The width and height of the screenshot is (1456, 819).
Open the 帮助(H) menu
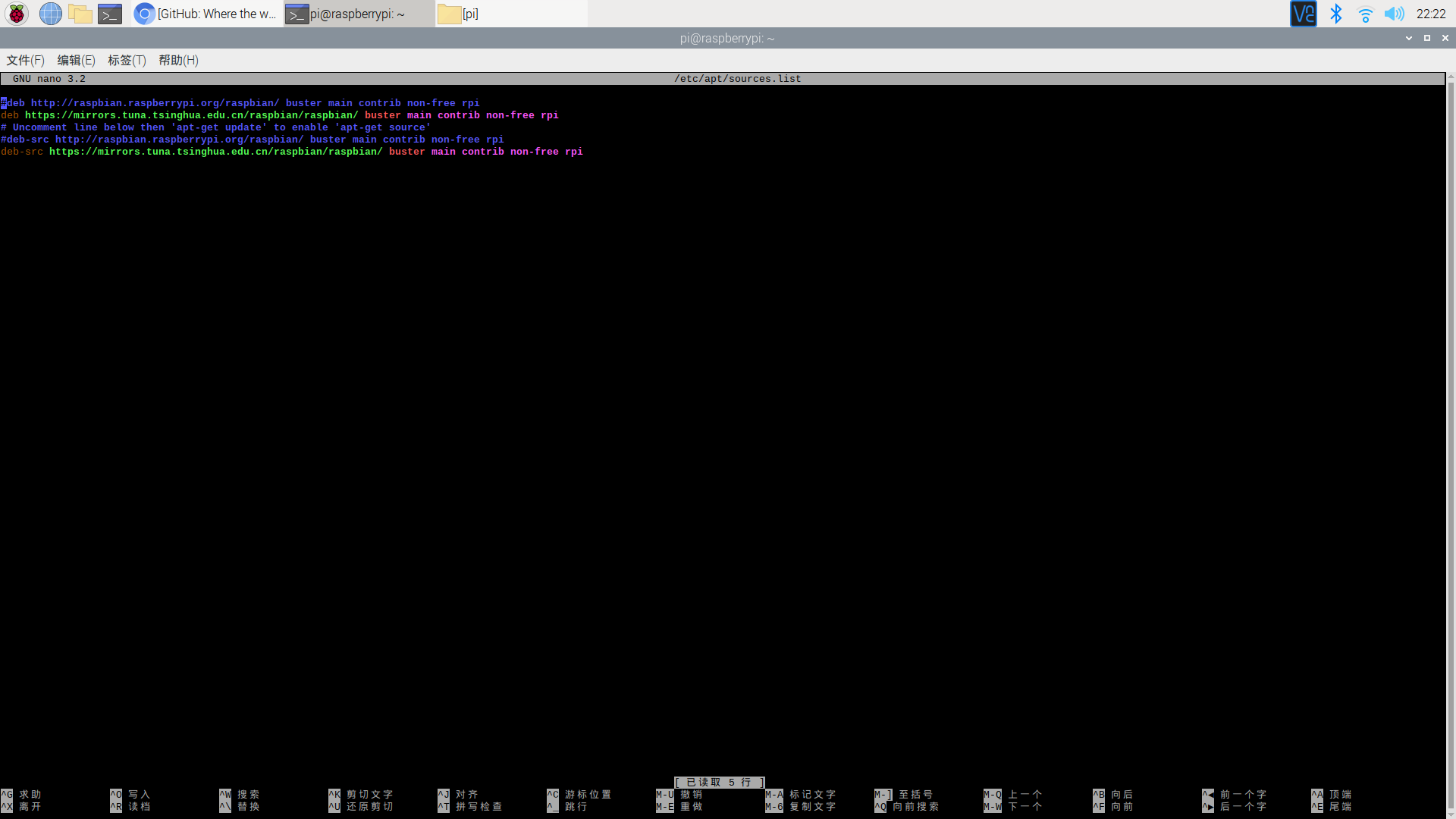click(x=178, y=61)
